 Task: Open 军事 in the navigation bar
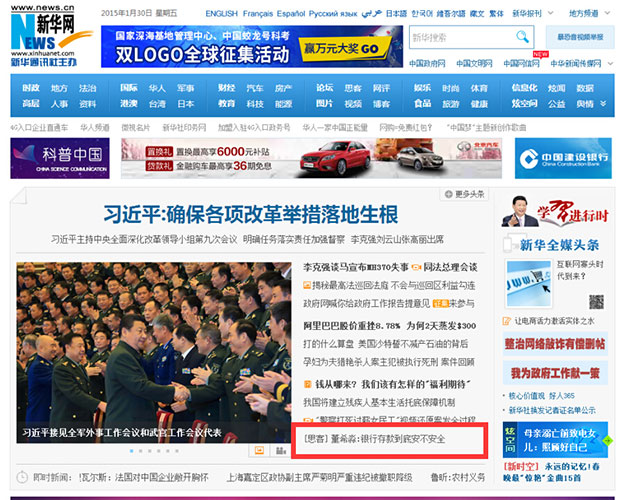186,88
